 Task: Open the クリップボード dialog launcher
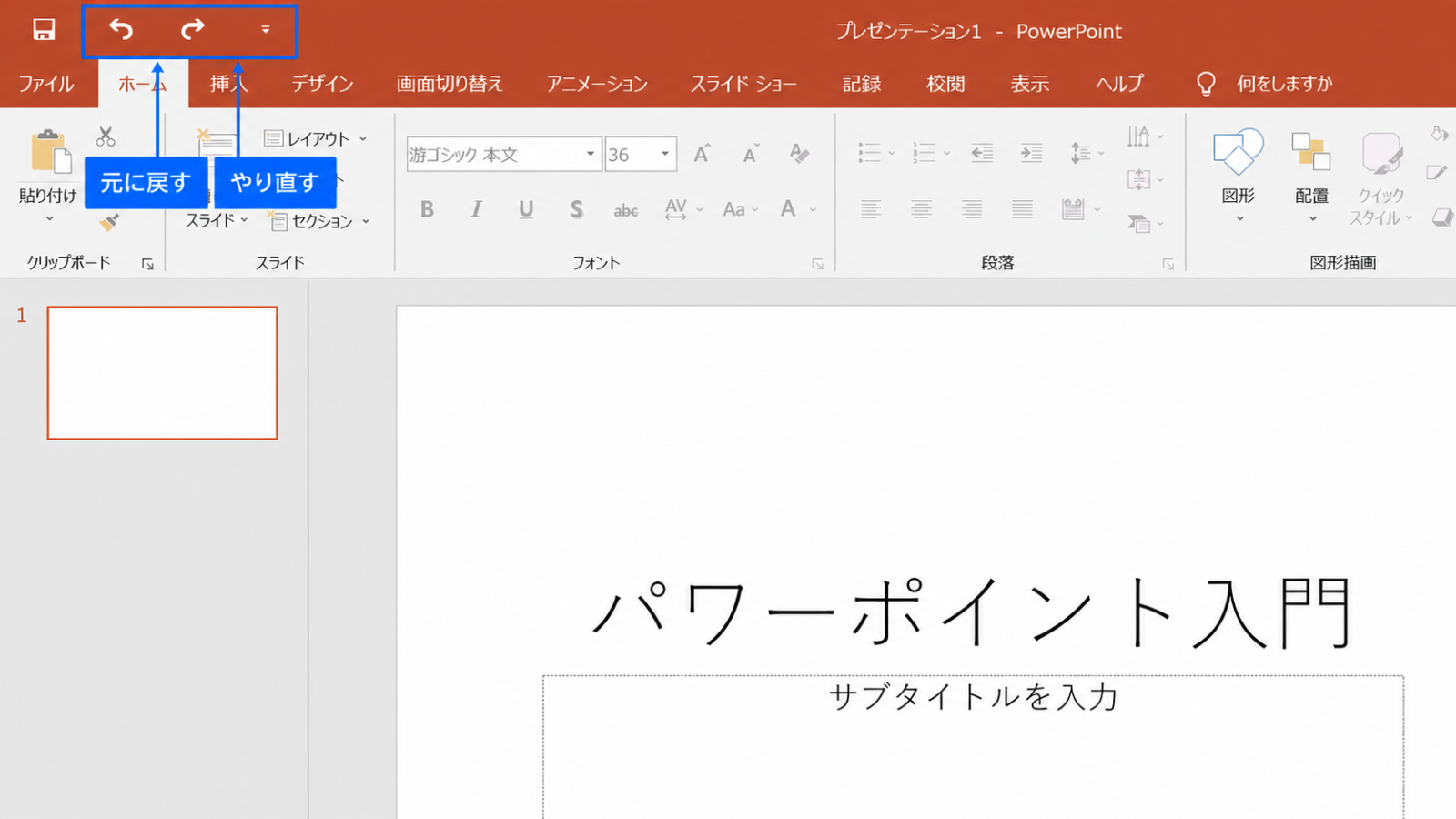[x=147, y=264]
